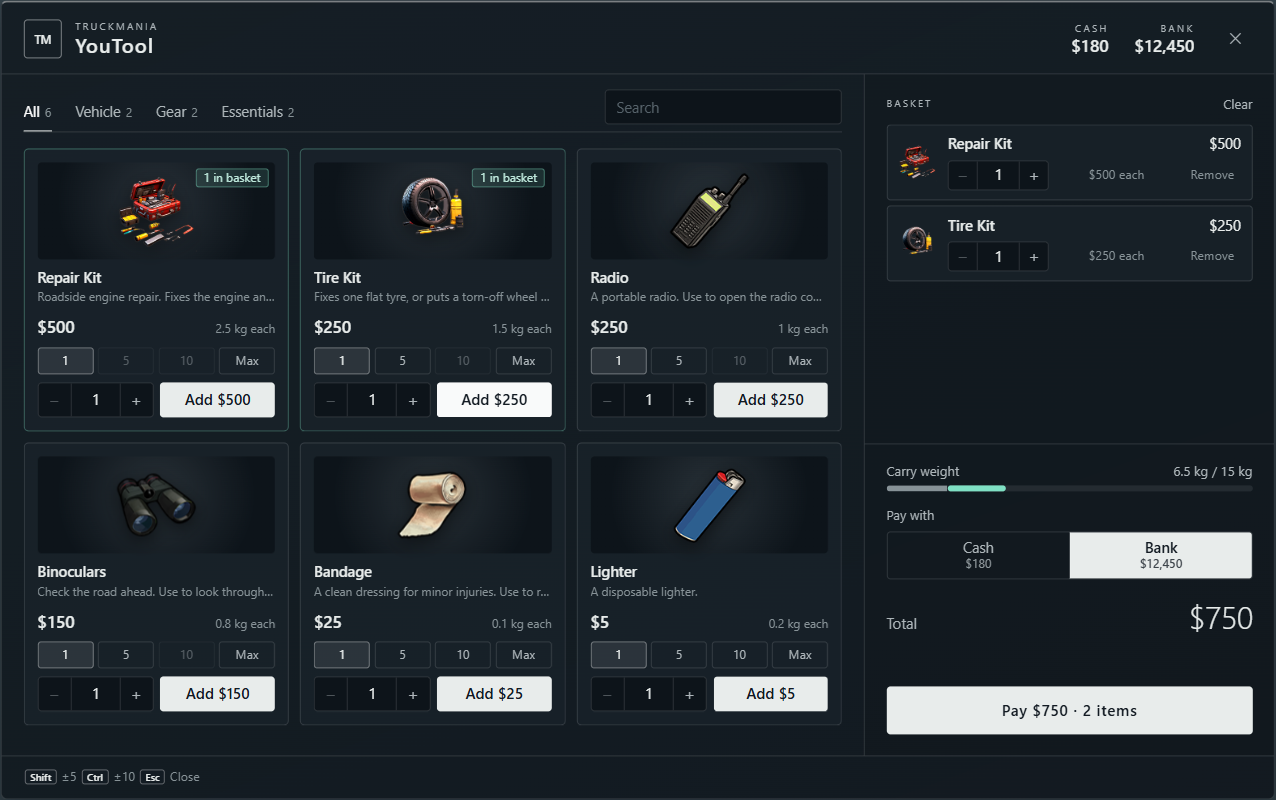Screen dimensions: 1276x800
Task: Increase Lighter quantity with plus
Action: (x=689, y=694)
